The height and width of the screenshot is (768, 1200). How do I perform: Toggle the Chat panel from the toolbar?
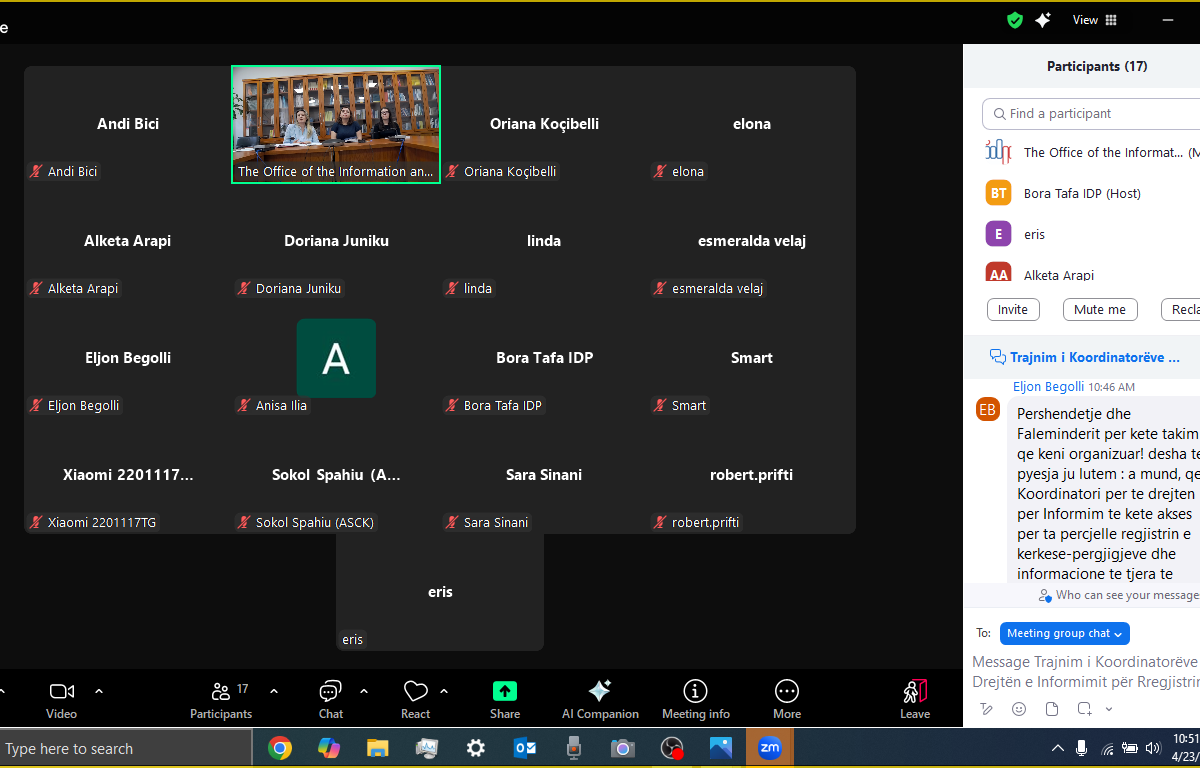pyautogui.click(x=330, y=691)
